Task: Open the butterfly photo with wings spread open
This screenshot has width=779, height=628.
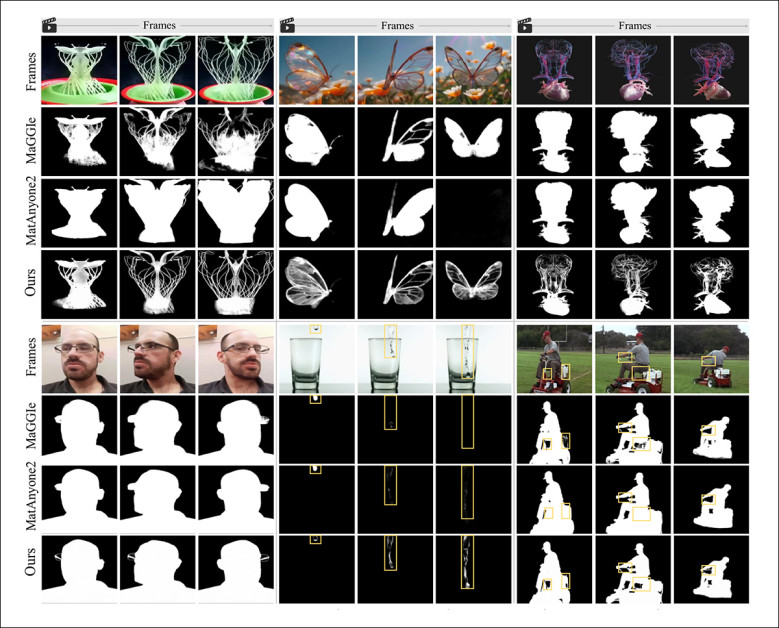Action: tap(473, 70)
